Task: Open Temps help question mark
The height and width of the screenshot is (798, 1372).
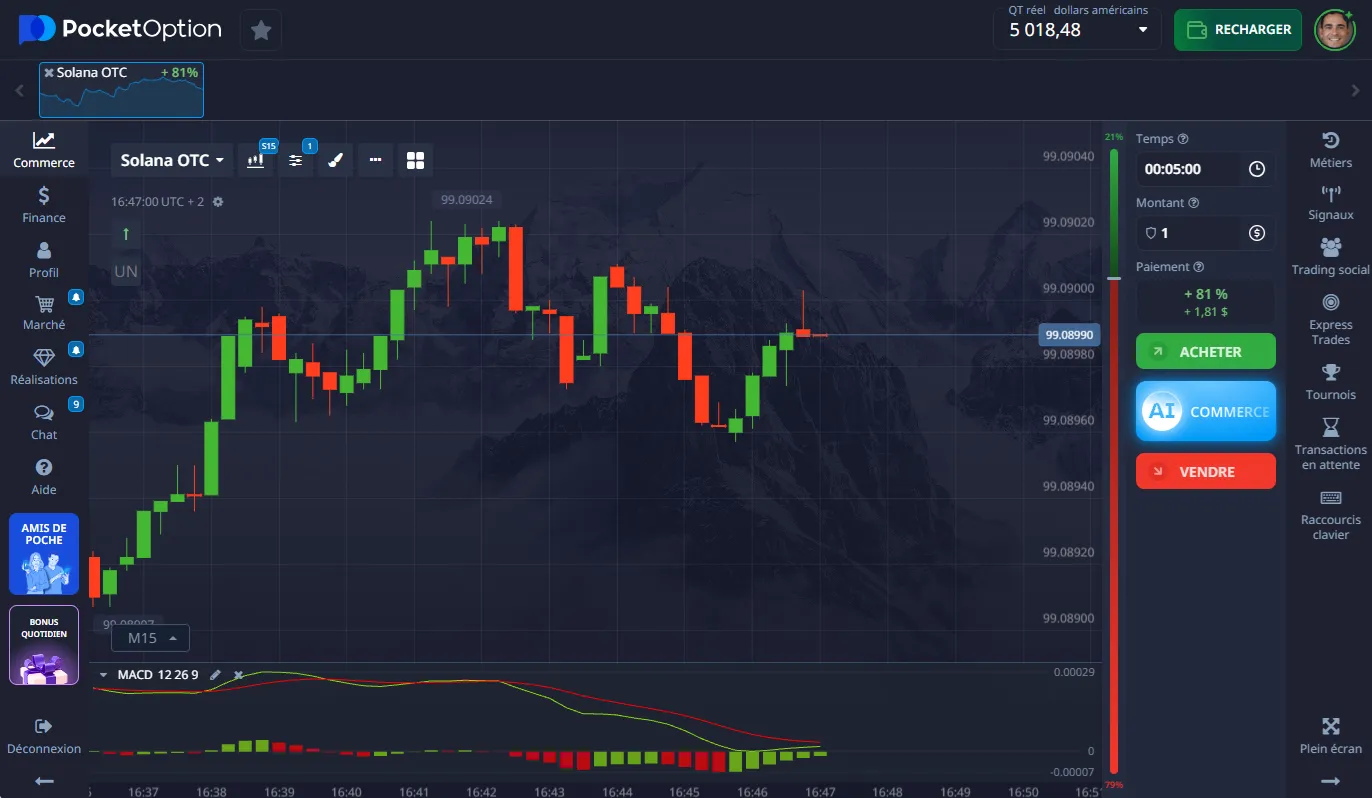Action: tap(1183, 139)
